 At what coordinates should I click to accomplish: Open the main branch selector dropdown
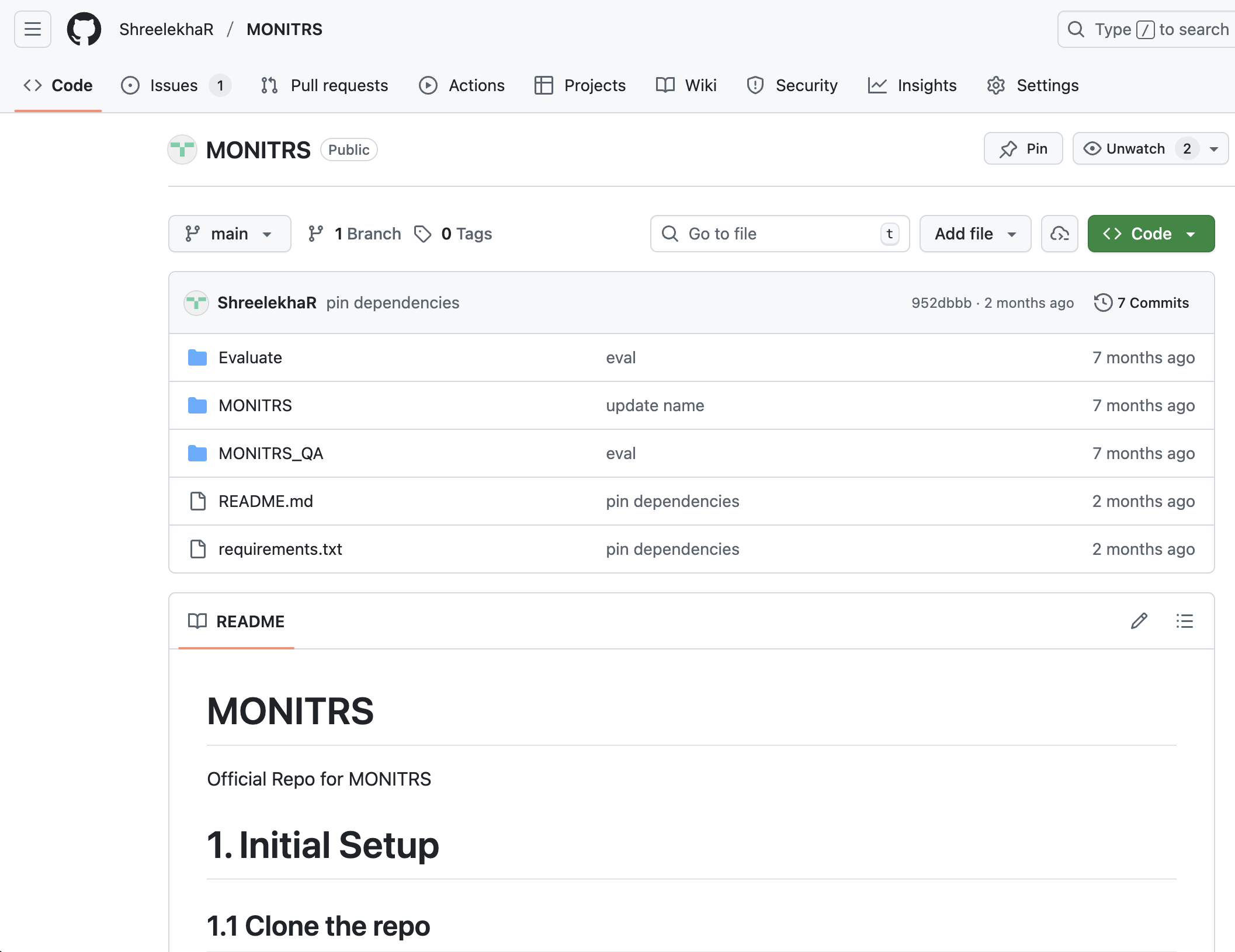coord(229,234)
